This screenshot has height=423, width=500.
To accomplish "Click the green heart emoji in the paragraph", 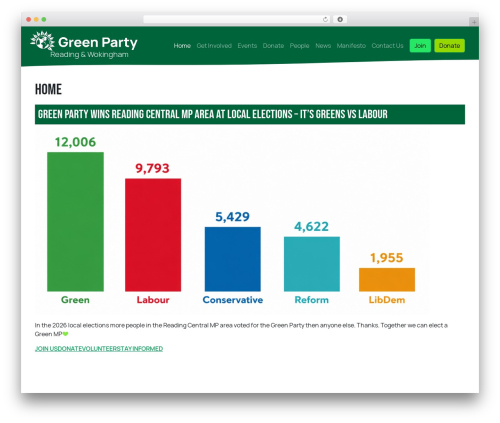I will point(65,334).
